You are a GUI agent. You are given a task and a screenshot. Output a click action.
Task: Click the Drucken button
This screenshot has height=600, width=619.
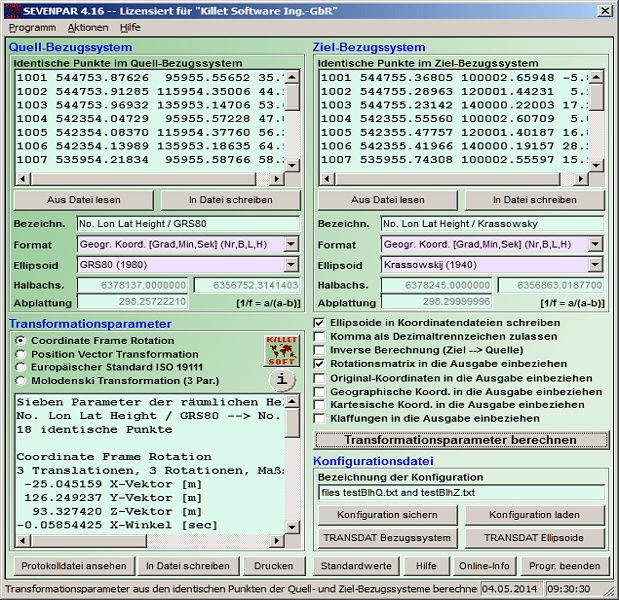(x=274, y=566)
